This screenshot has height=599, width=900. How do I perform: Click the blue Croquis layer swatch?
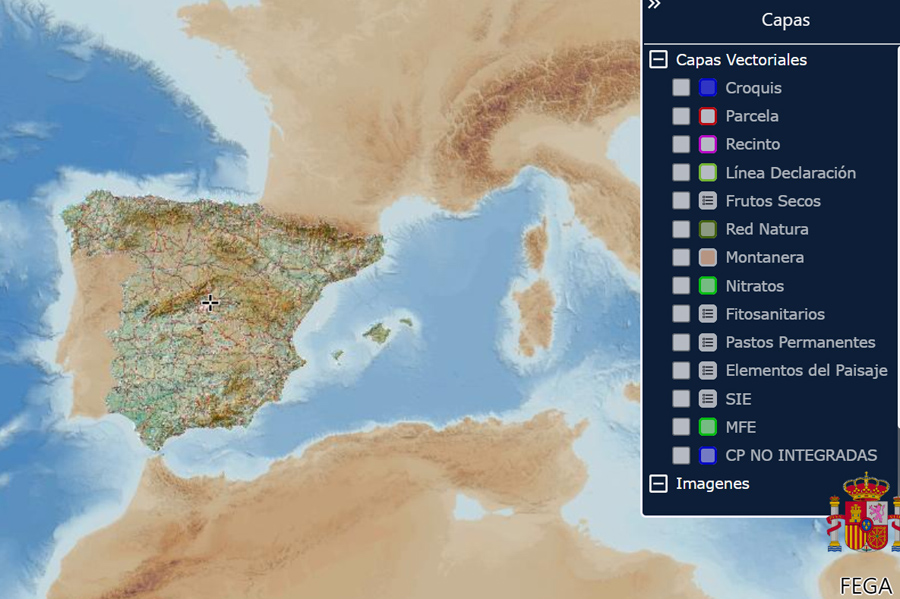click(708, 88)
